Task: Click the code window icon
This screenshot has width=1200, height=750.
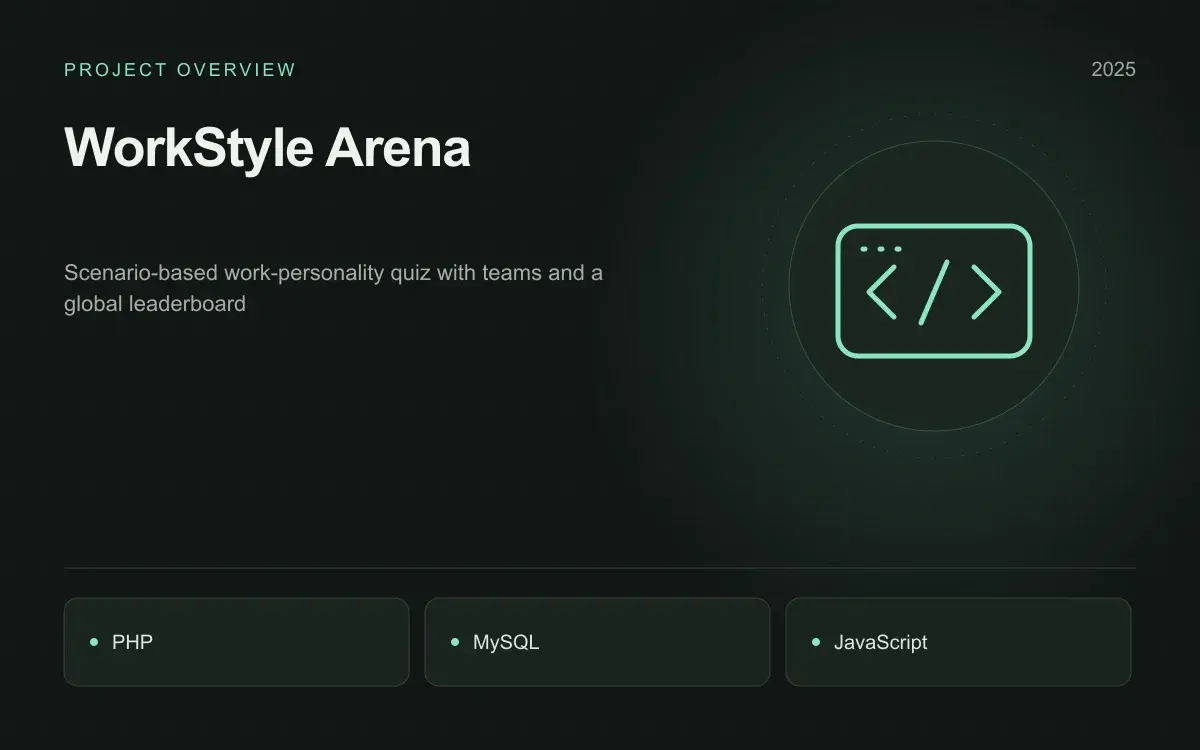Action: [x=933, y=291]
